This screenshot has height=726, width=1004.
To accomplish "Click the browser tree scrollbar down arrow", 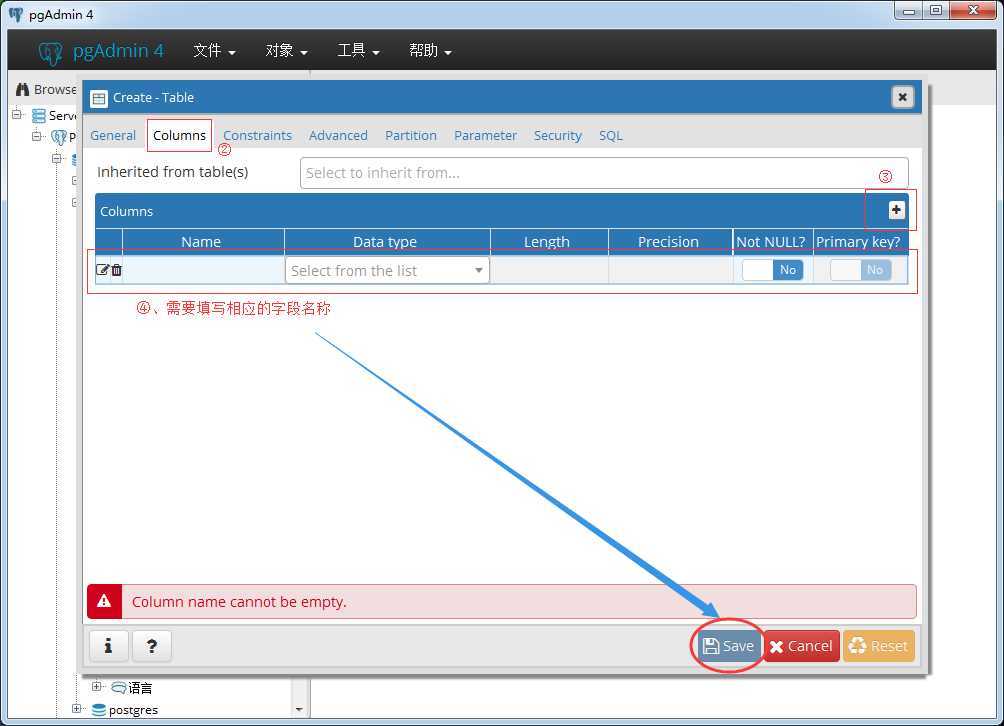I will [299, 709].
